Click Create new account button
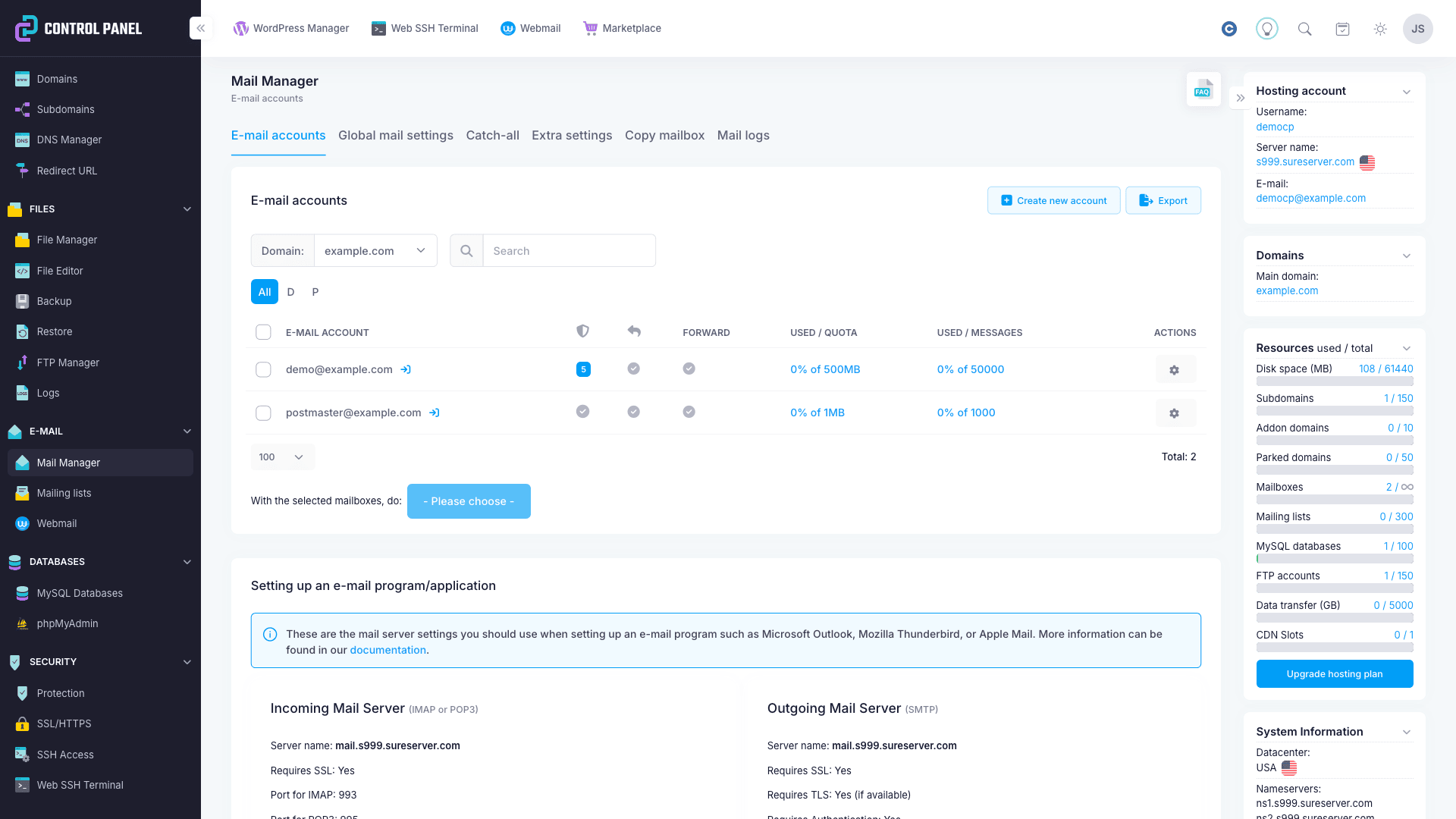The width and height of the screenshot is (1456, 819). click(x=1053, y=201)
